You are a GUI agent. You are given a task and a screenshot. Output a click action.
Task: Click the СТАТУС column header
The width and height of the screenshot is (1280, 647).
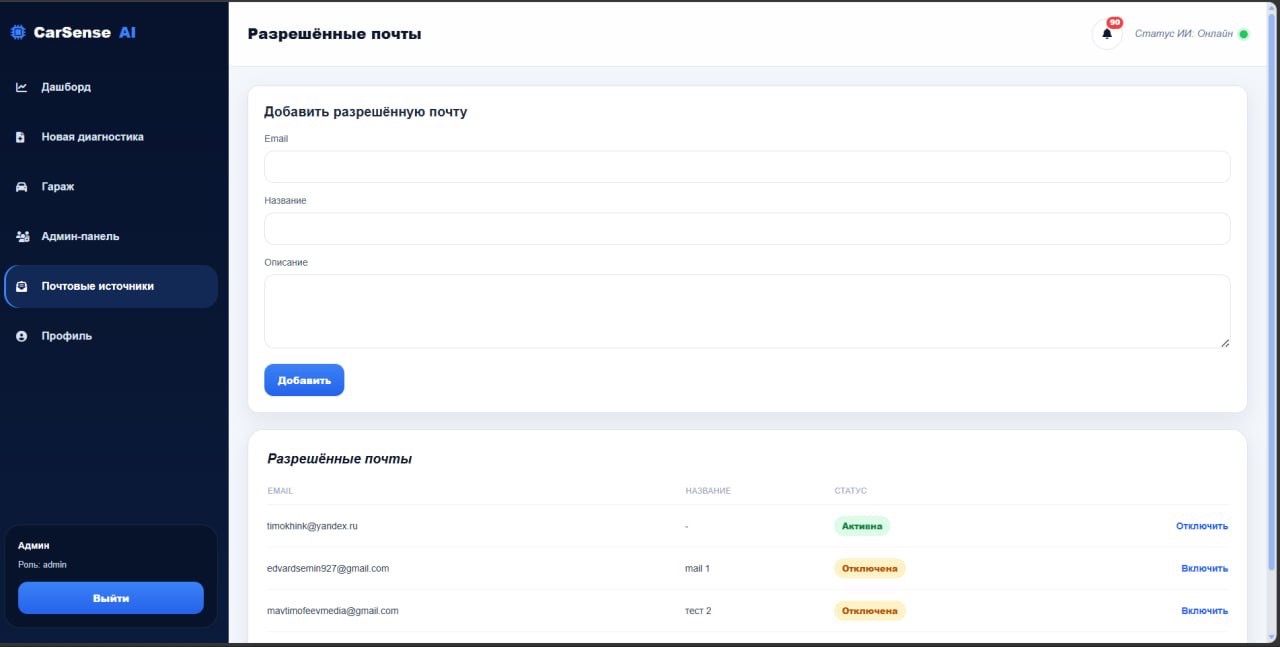851,491
